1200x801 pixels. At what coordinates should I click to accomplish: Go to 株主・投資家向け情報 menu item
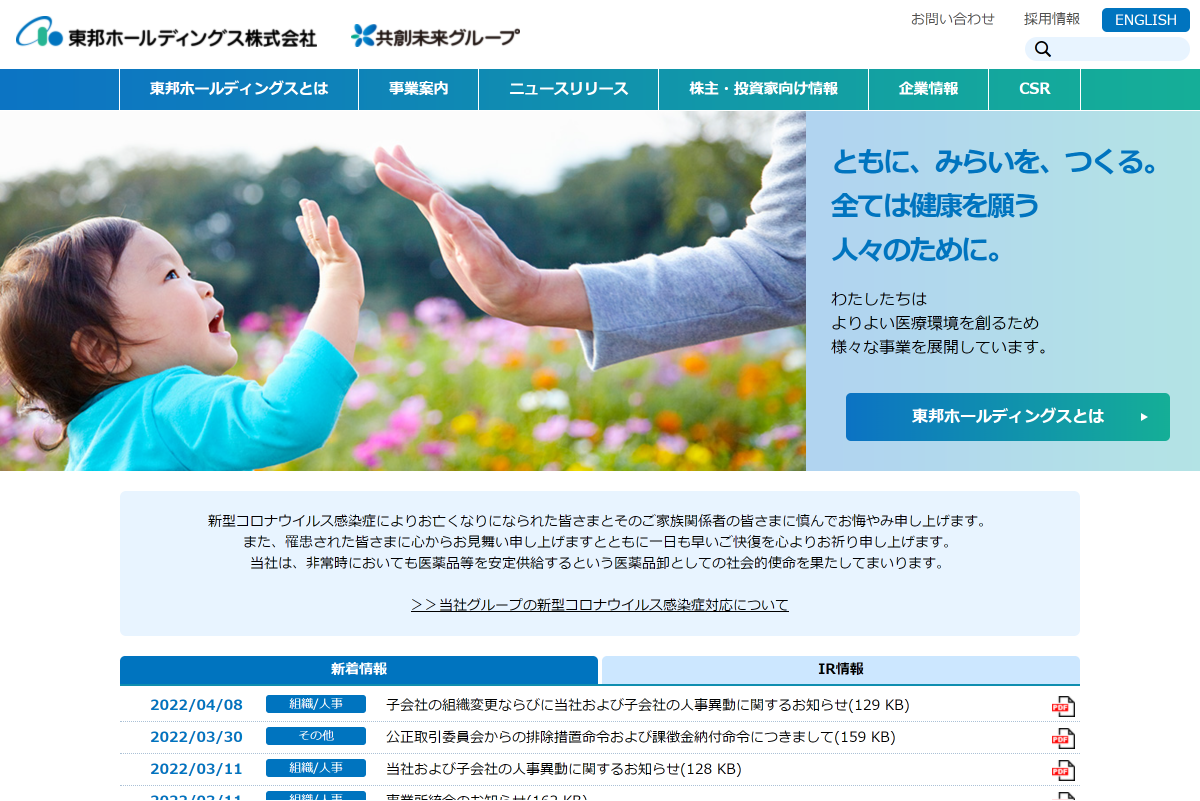[x=763, y=89]
